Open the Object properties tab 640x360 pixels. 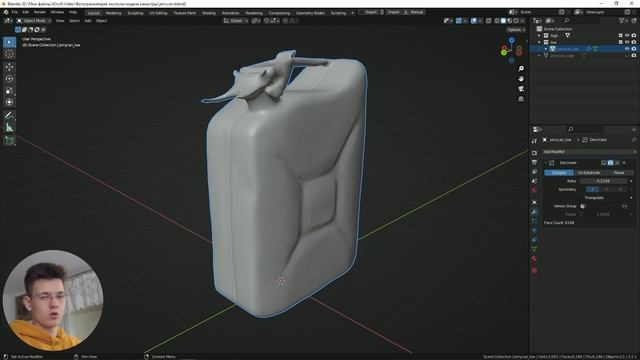point(534,202)
